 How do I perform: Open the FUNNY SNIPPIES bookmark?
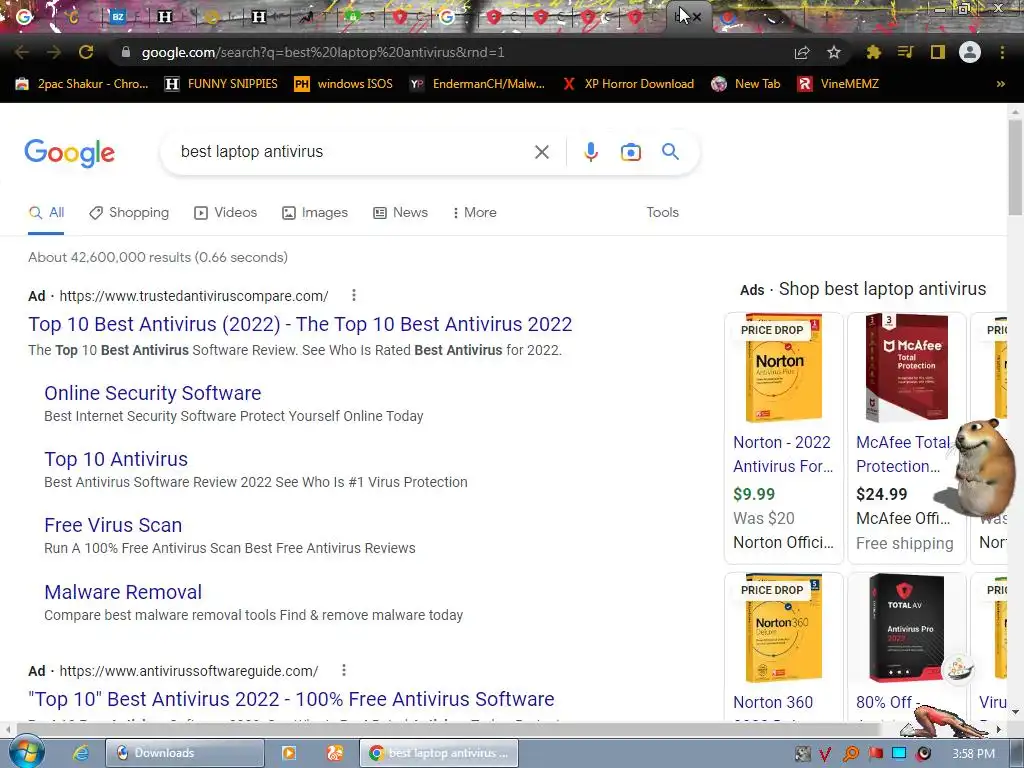221,84
